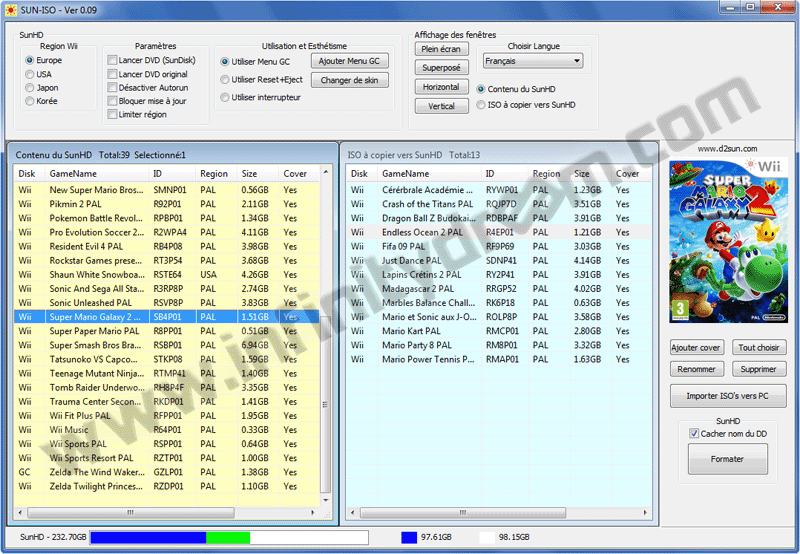Click white free-space color swatch
The height and width of the screenshot is (554, 800).
487,537
